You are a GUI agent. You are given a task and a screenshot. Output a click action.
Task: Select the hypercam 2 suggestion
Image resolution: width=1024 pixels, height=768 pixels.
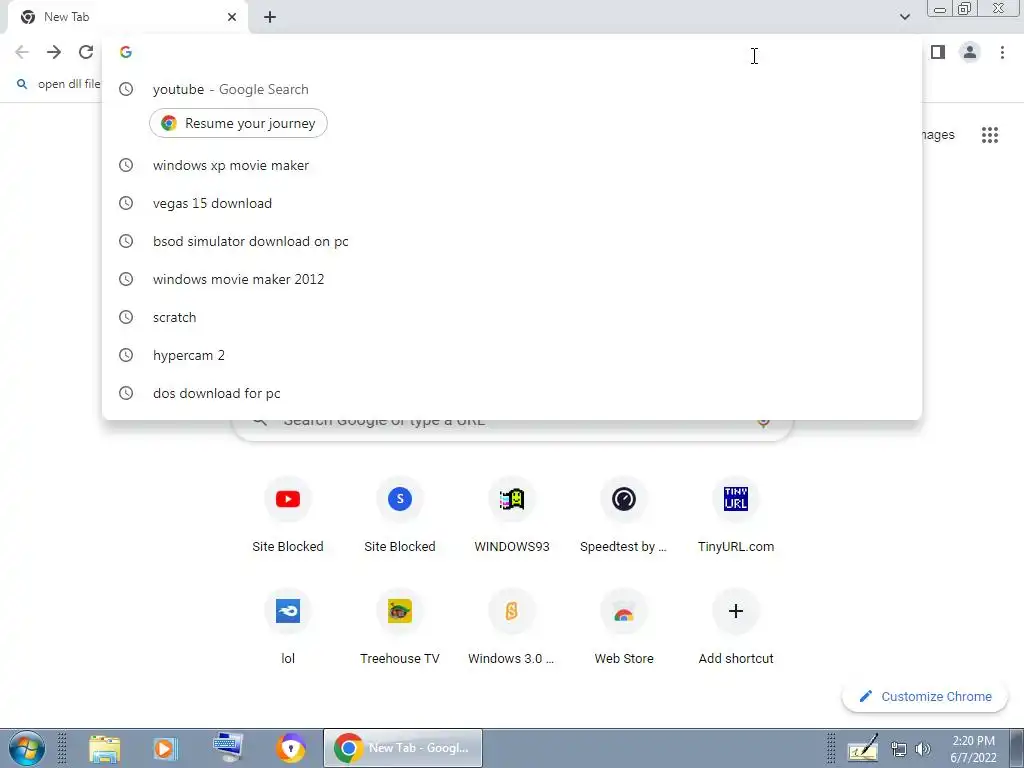click(x=512, y=355)
